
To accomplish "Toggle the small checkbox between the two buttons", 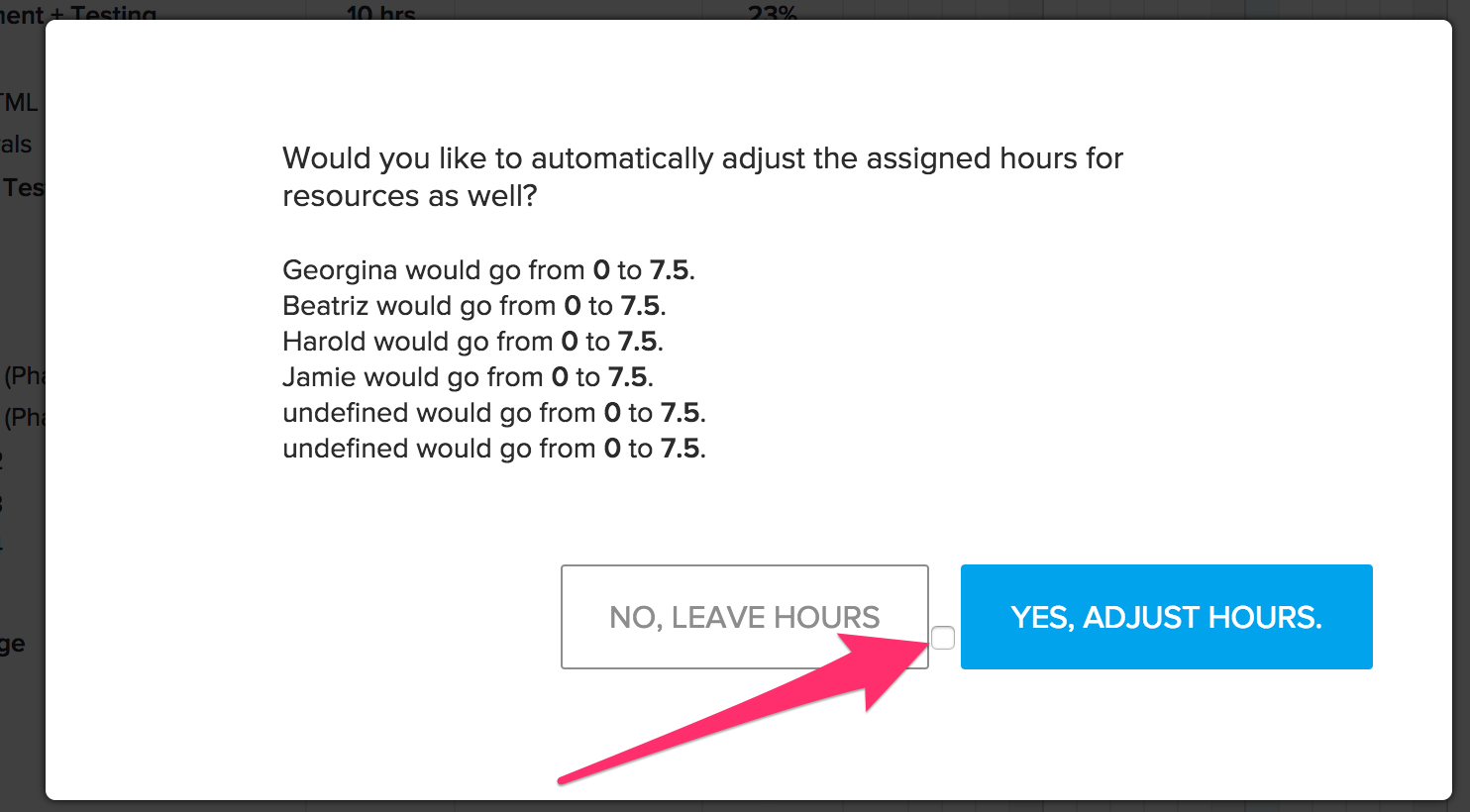I will [x=943, y=639].
